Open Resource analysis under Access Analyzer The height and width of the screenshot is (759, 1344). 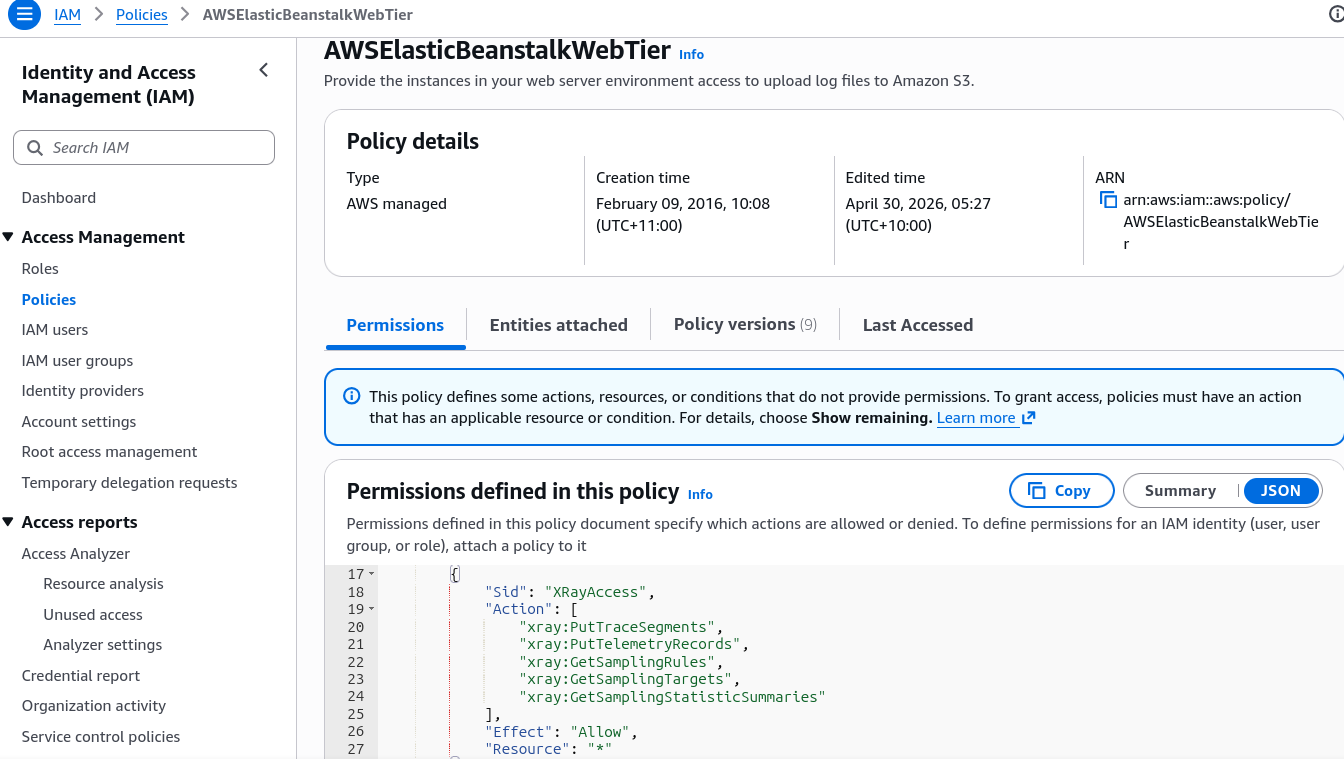pos(103,584)
